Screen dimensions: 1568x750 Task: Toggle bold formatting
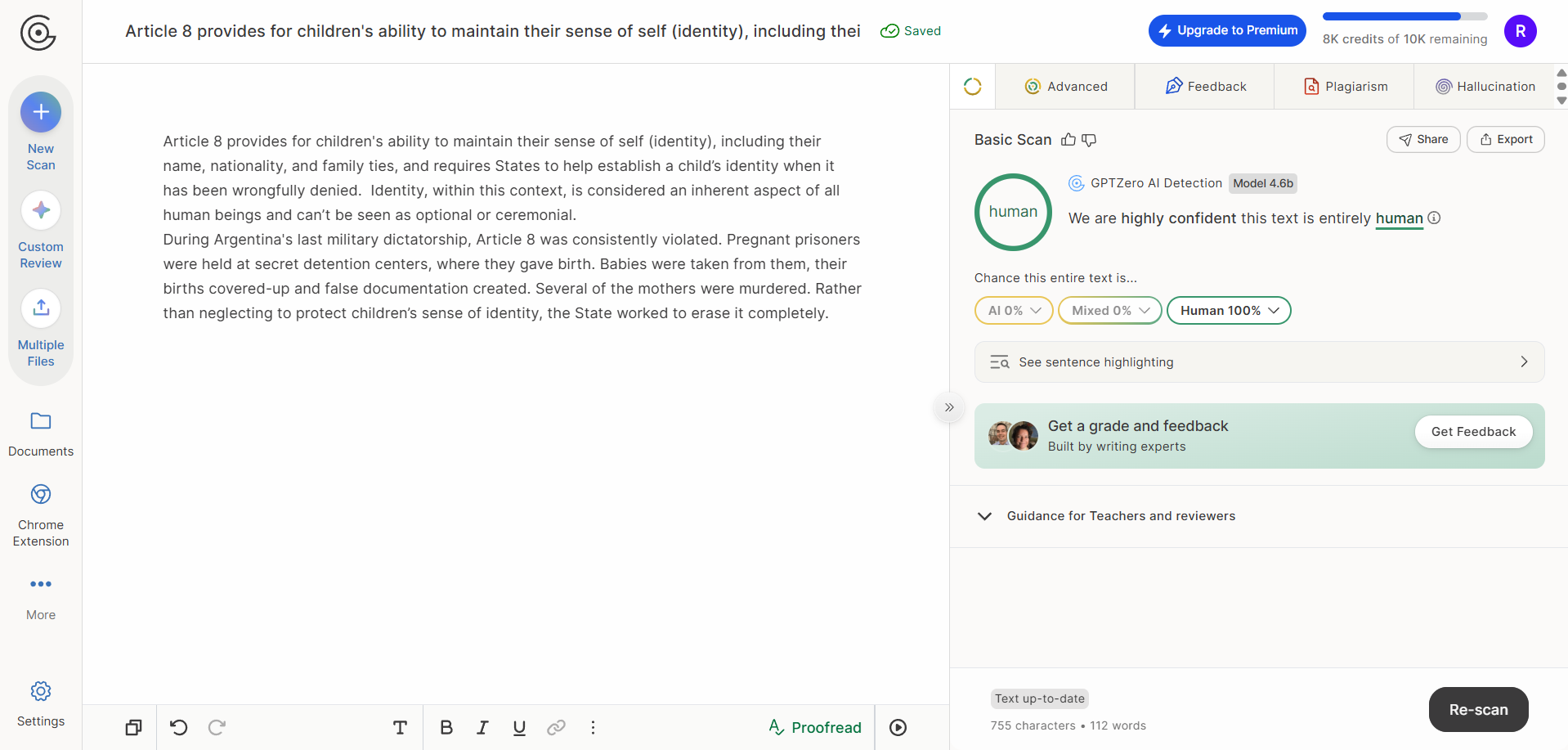click(446, 727)
